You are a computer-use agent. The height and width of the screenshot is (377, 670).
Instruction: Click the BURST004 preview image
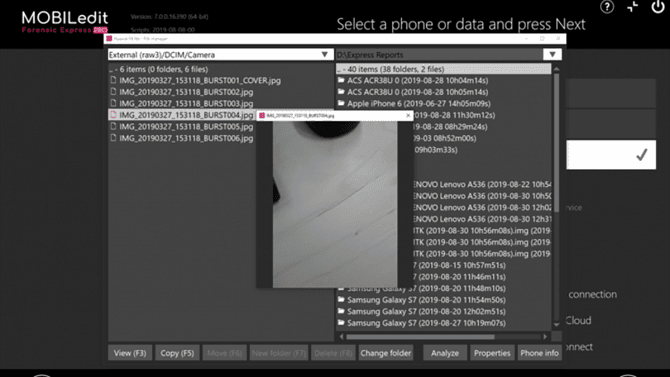click(335, 204)
